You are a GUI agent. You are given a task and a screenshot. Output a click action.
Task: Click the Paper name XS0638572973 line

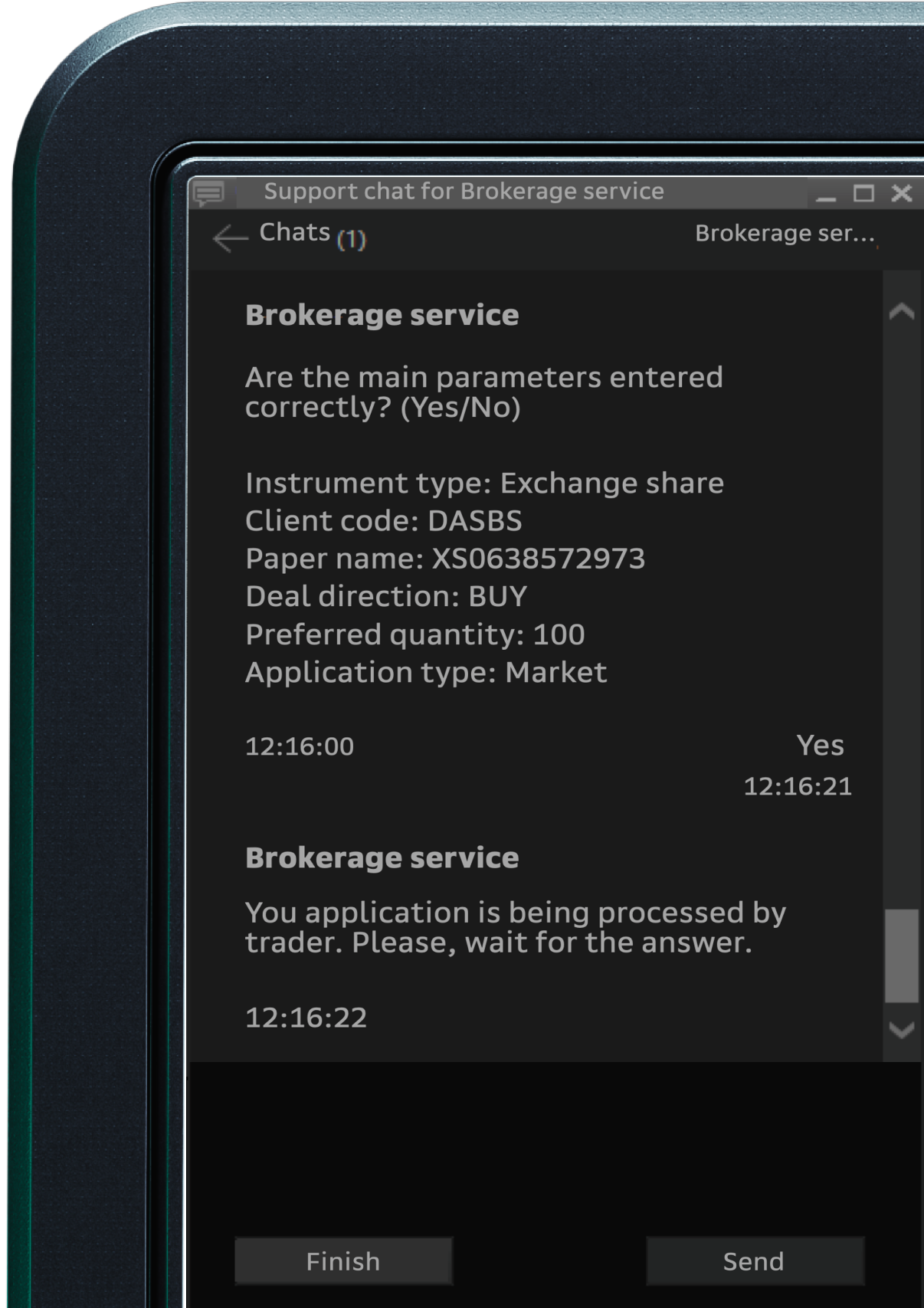pyautogui.click(x=445, y=559)
